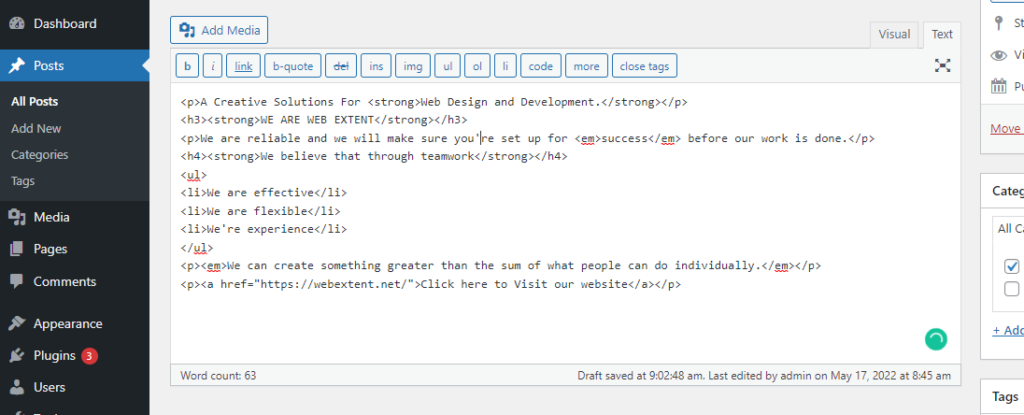Open the Users menu

[x=74, y=388]
